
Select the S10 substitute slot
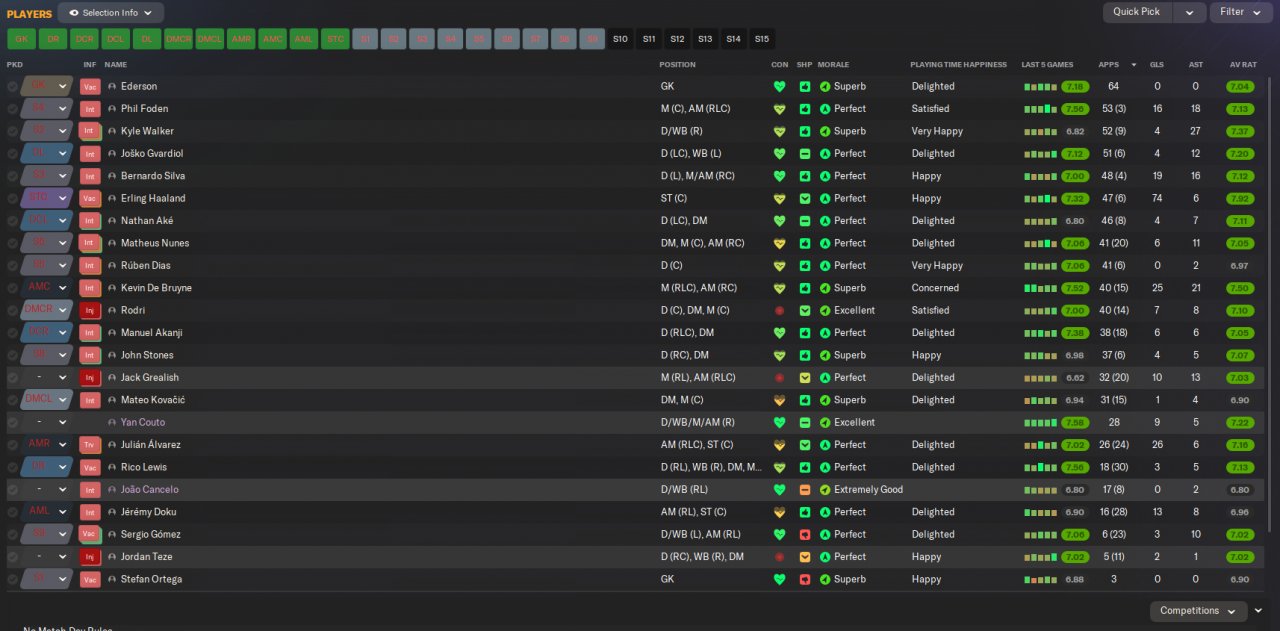620,39
